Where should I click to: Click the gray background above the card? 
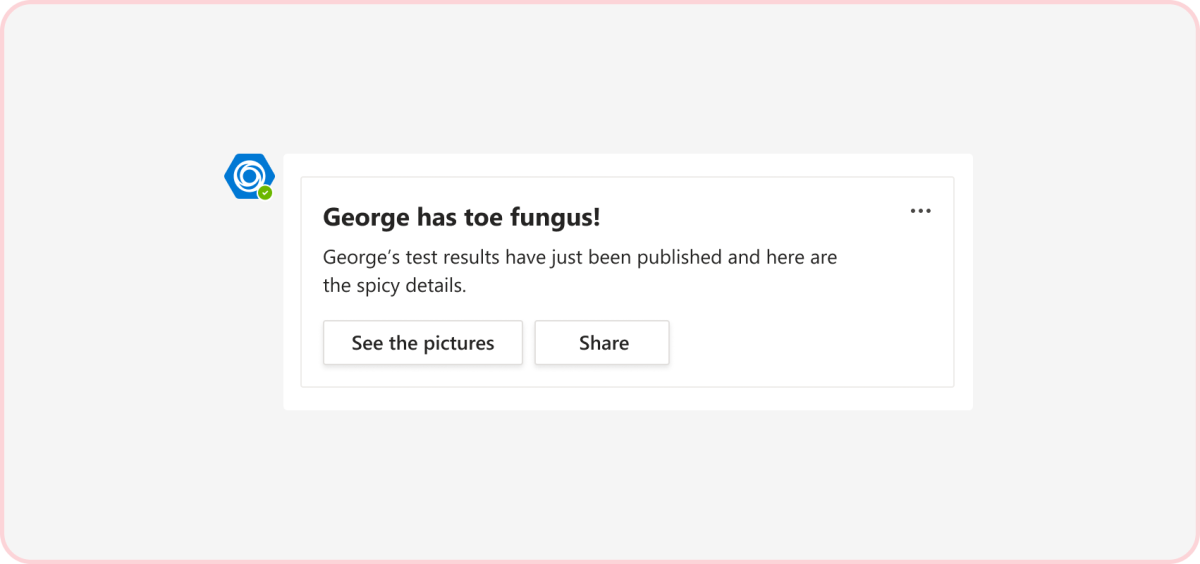coord(600,80)
